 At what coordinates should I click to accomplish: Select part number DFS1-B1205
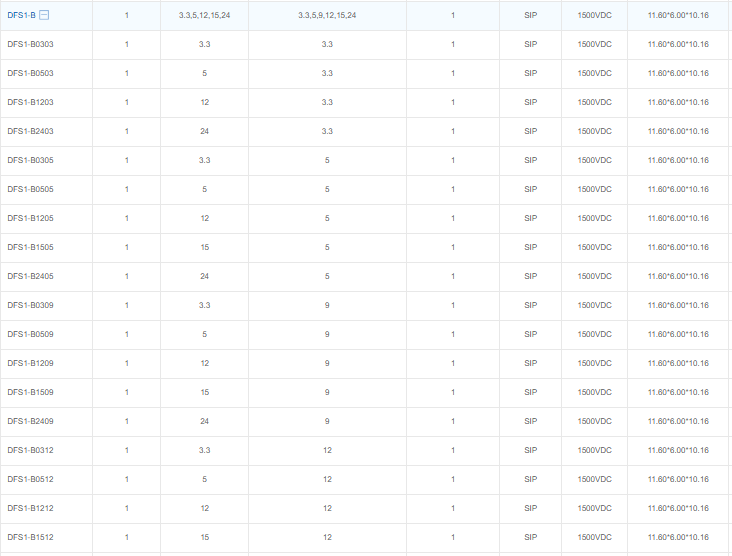30,218
